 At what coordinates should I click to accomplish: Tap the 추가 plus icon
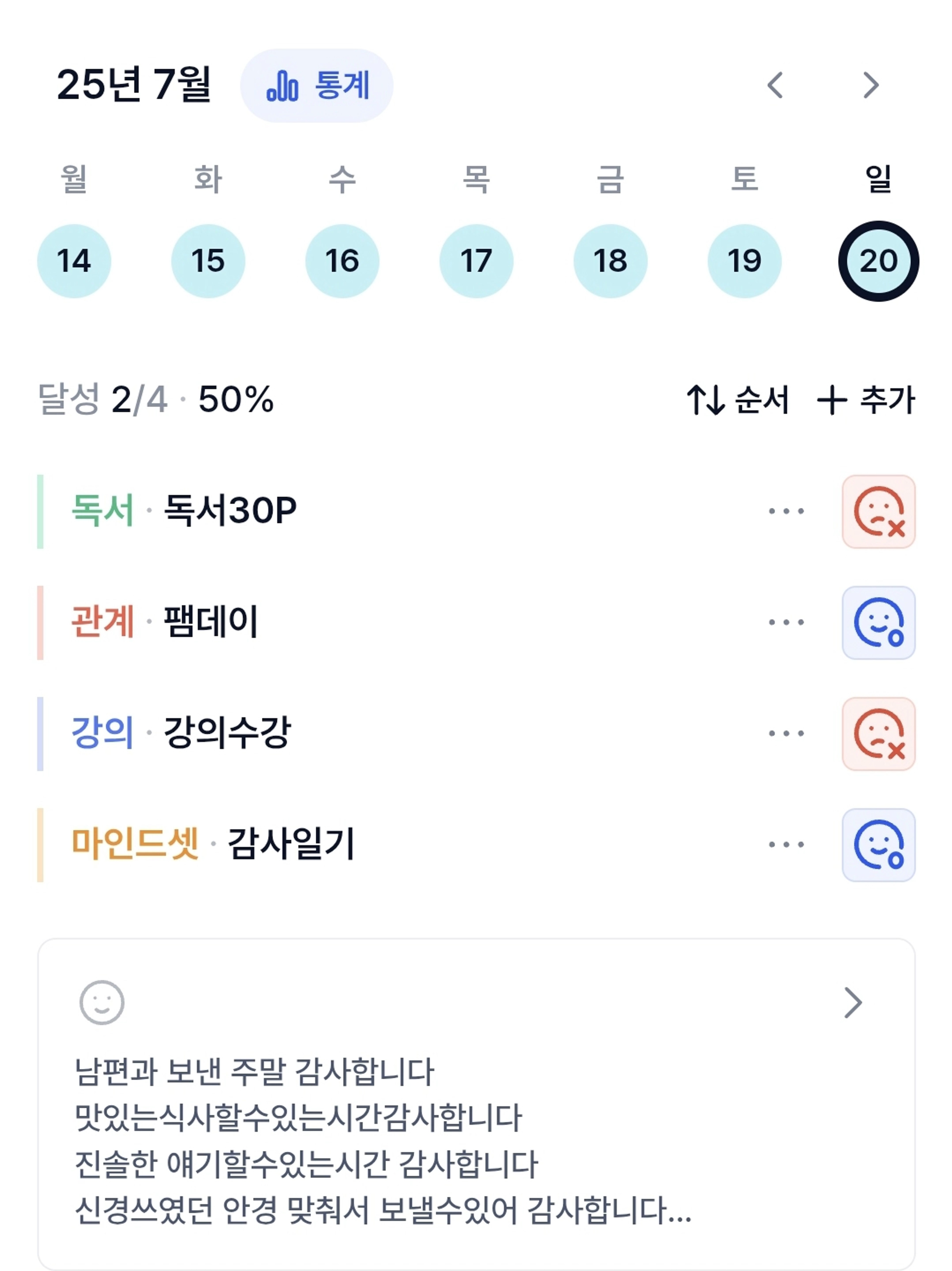click(x=832, y=400)
